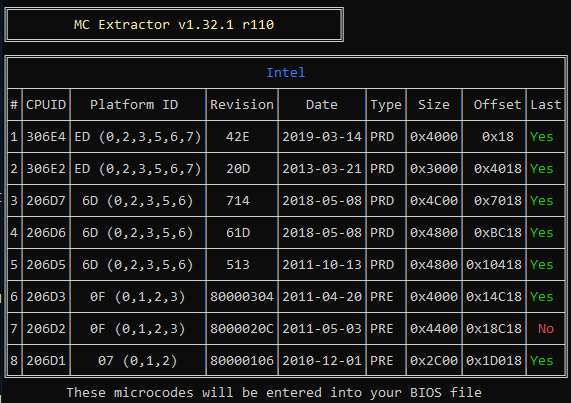Click the red No in row 7
This screenshot has width=571, height=403.
(546, 329)
